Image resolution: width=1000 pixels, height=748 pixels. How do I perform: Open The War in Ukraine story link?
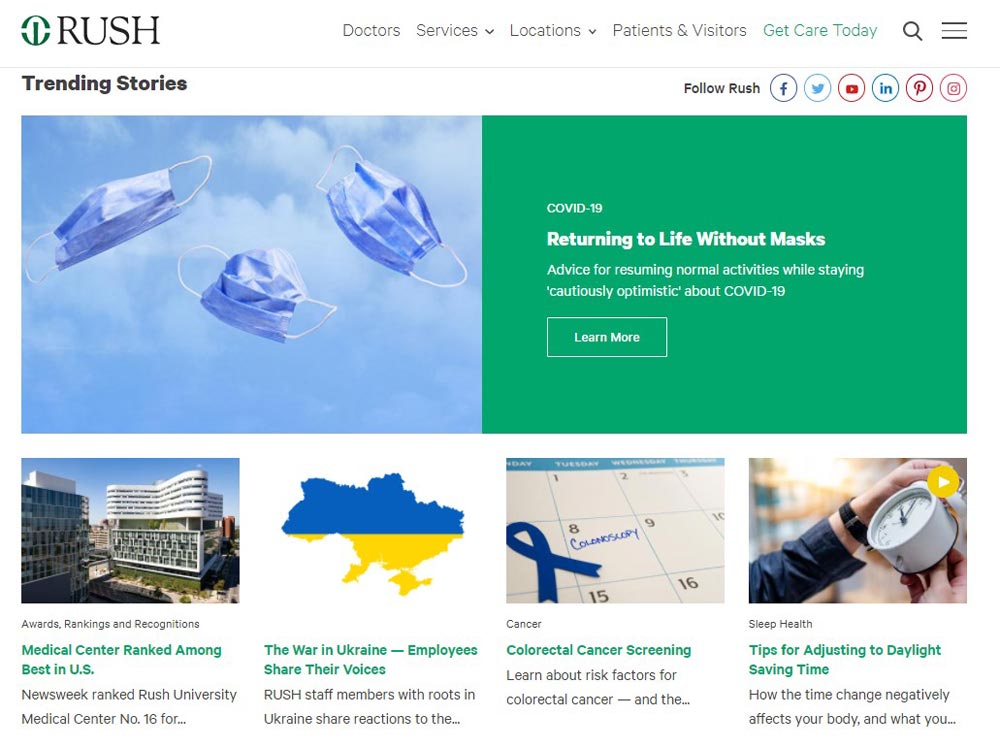tap(371, 659)
